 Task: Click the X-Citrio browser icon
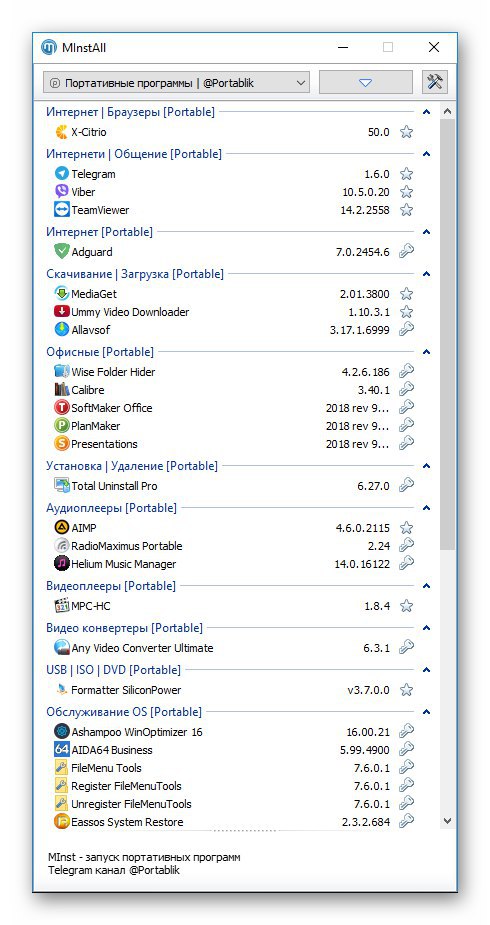[61, 132]
